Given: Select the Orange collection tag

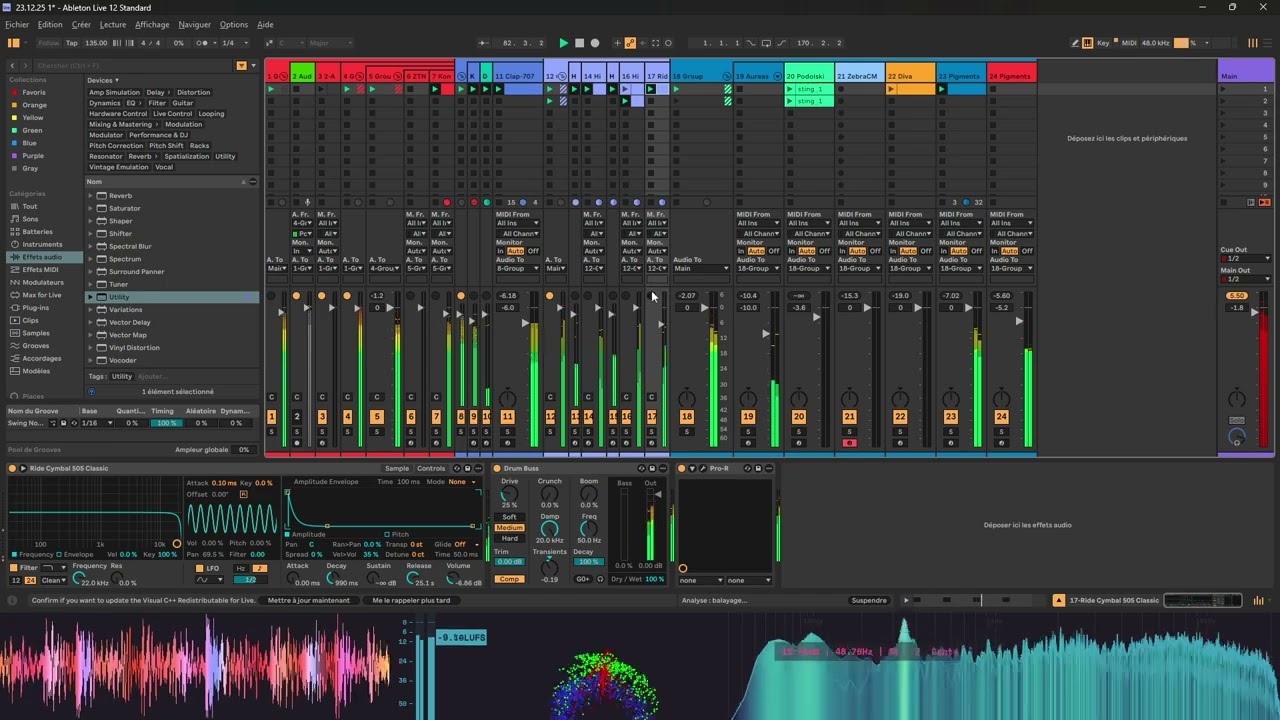Looking at the screenshot, I should click(x=34, y=105).
